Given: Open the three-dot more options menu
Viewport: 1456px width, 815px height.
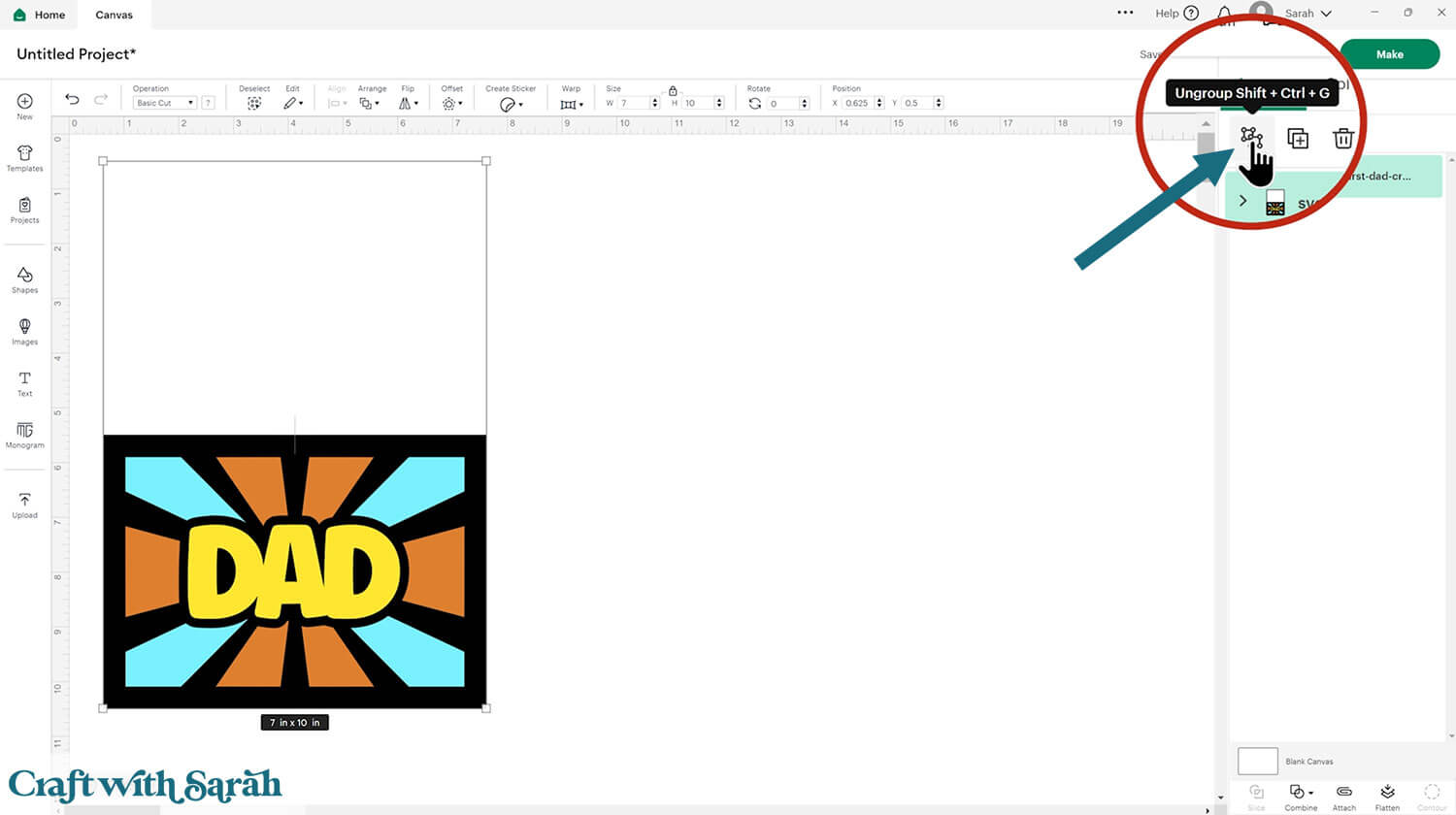Looking at the screenshot, I should [1125, 13].
